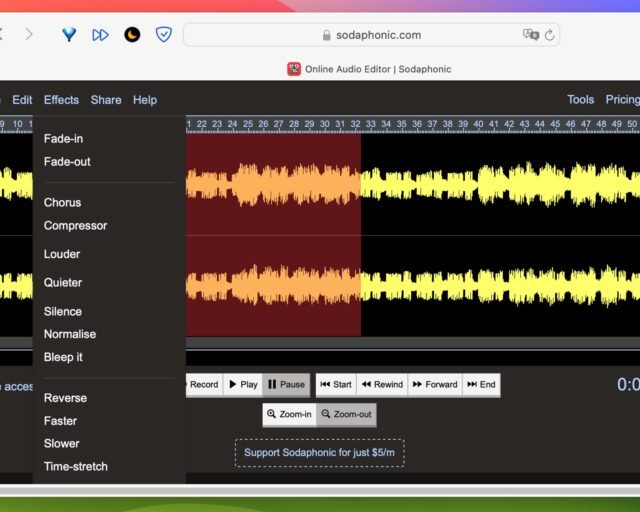Pause the audio playback

tap(286, 384)
